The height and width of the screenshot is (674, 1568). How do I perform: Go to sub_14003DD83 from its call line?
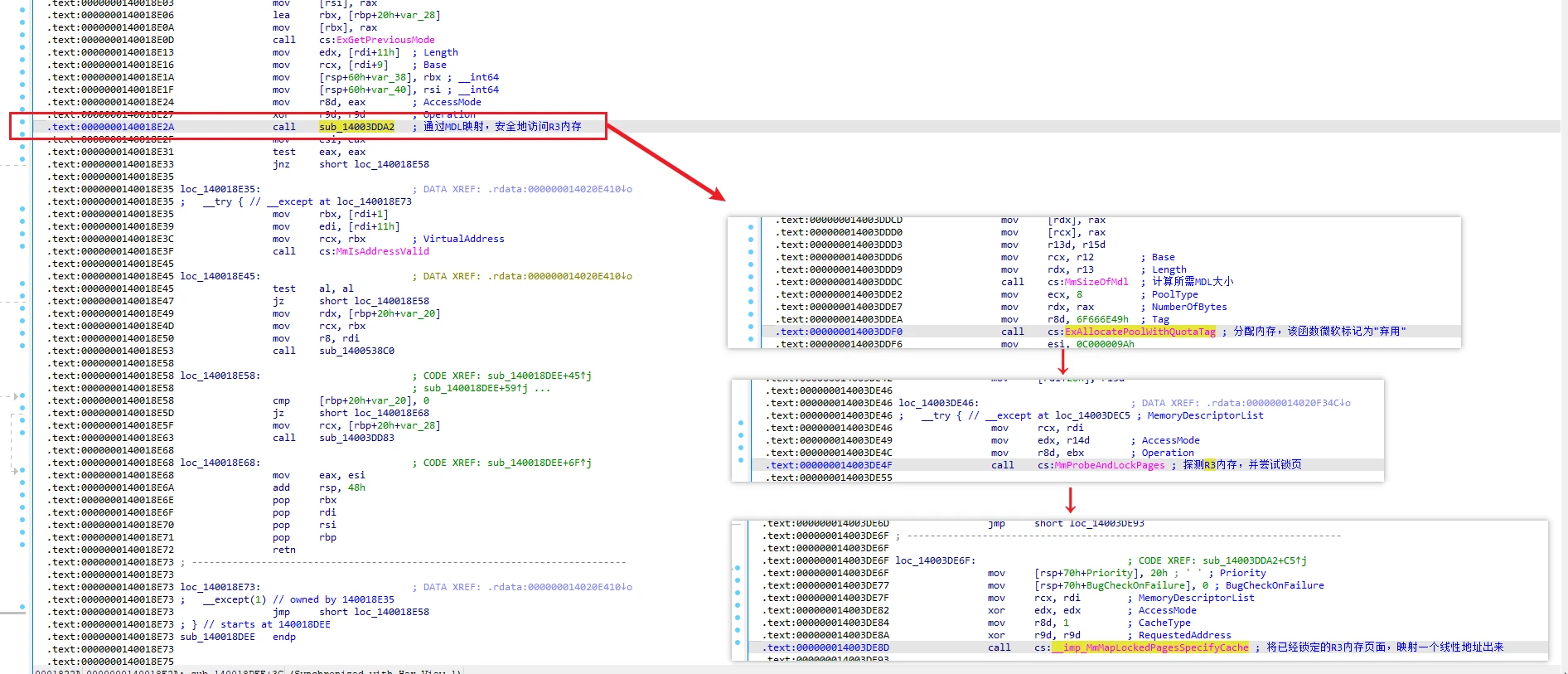point(357,438)
